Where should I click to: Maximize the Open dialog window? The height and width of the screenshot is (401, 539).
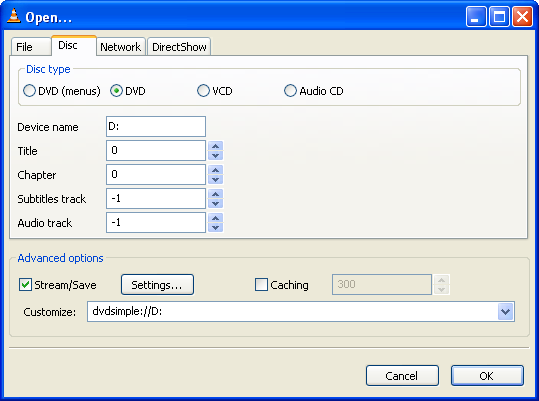click(499, 16)
